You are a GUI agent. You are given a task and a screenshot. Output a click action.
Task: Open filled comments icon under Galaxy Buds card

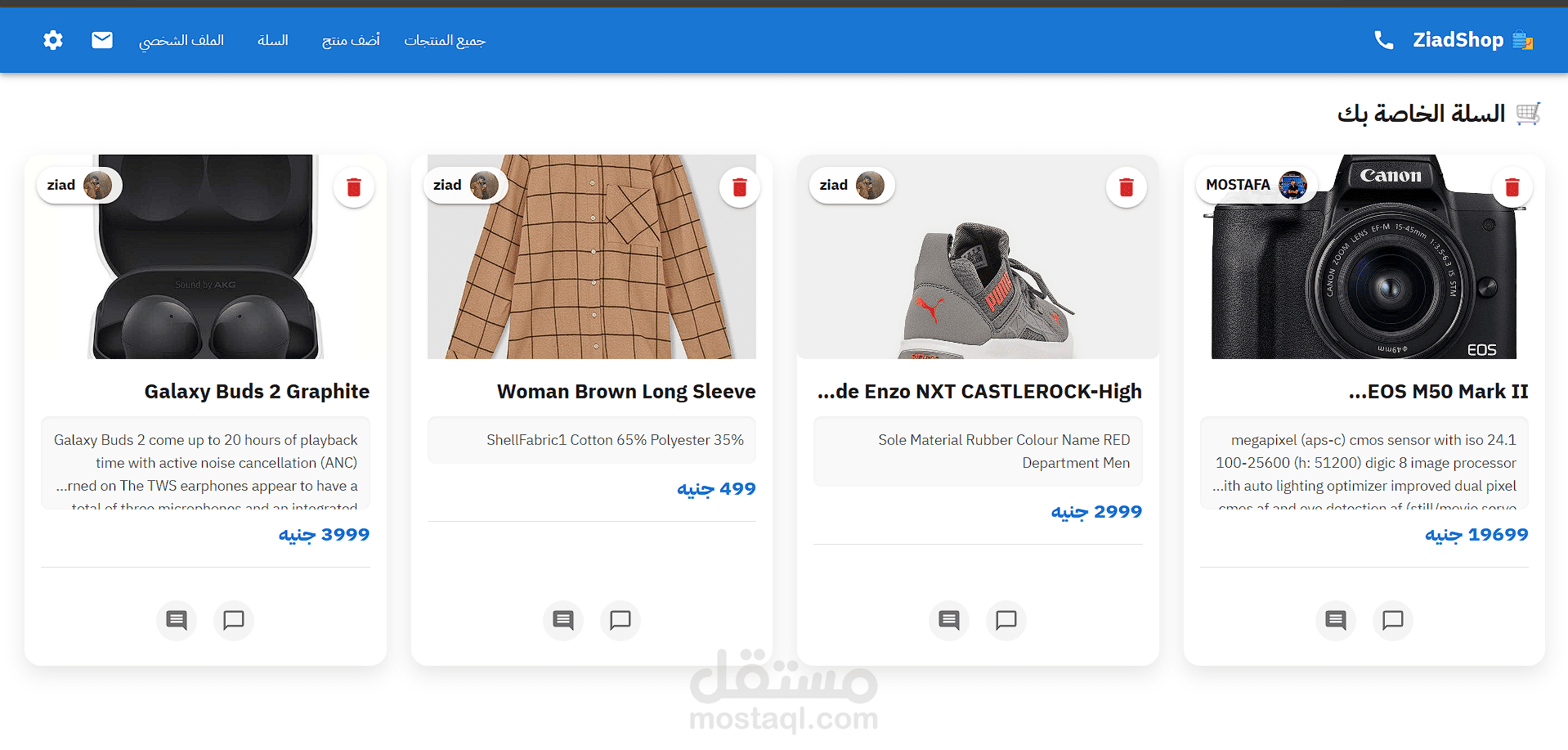pos(177,620)
